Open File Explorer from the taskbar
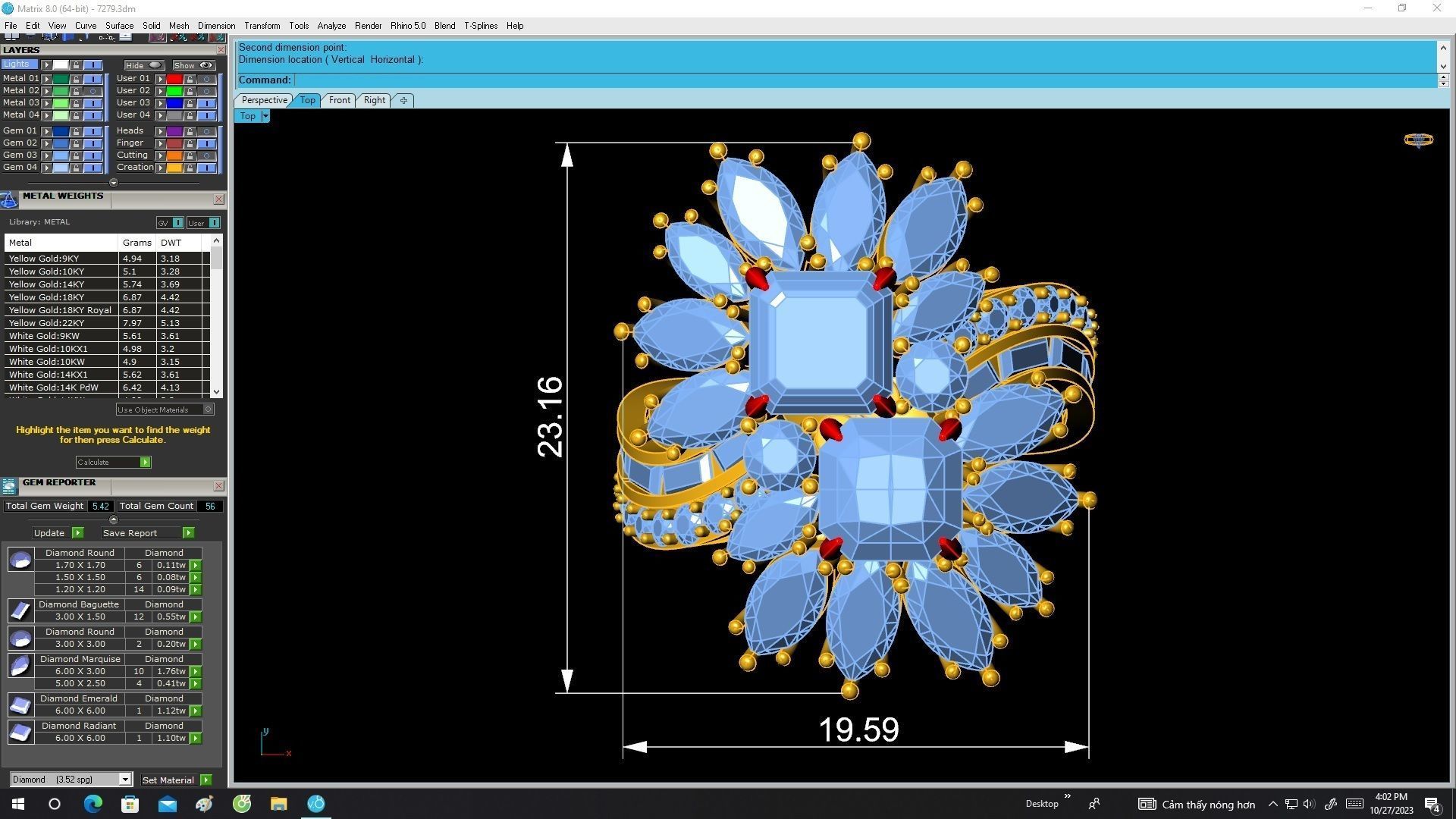The width and height of the screenshot is (1456, 819). coord(278,804)
